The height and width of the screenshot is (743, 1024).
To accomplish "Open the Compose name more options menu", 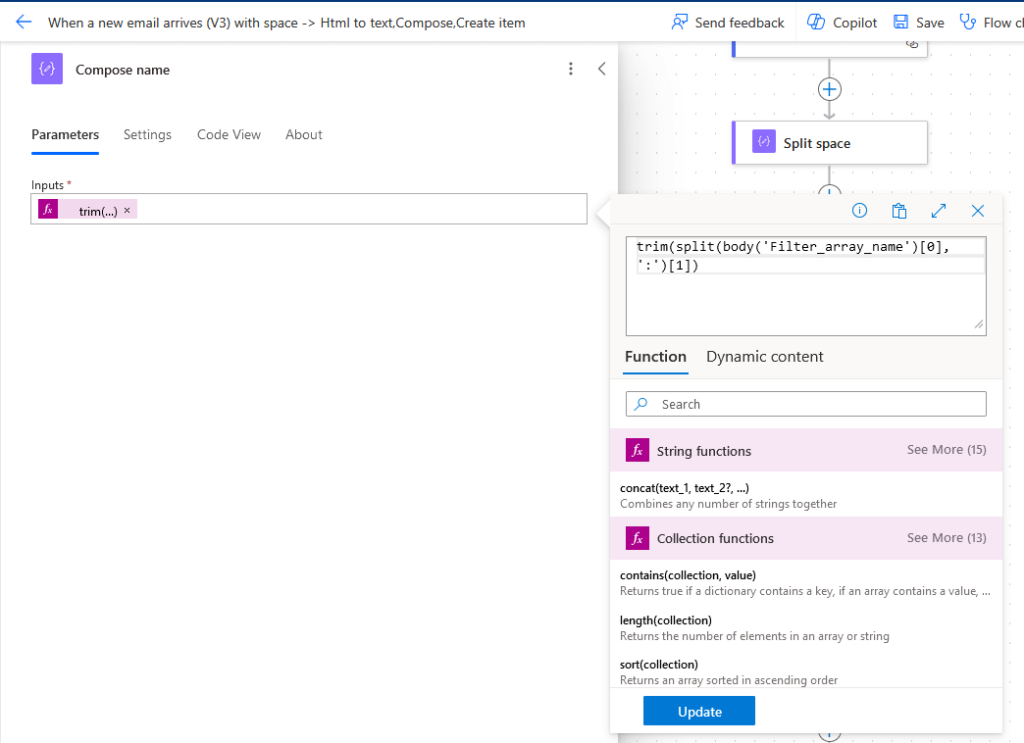I will point(571,69).
